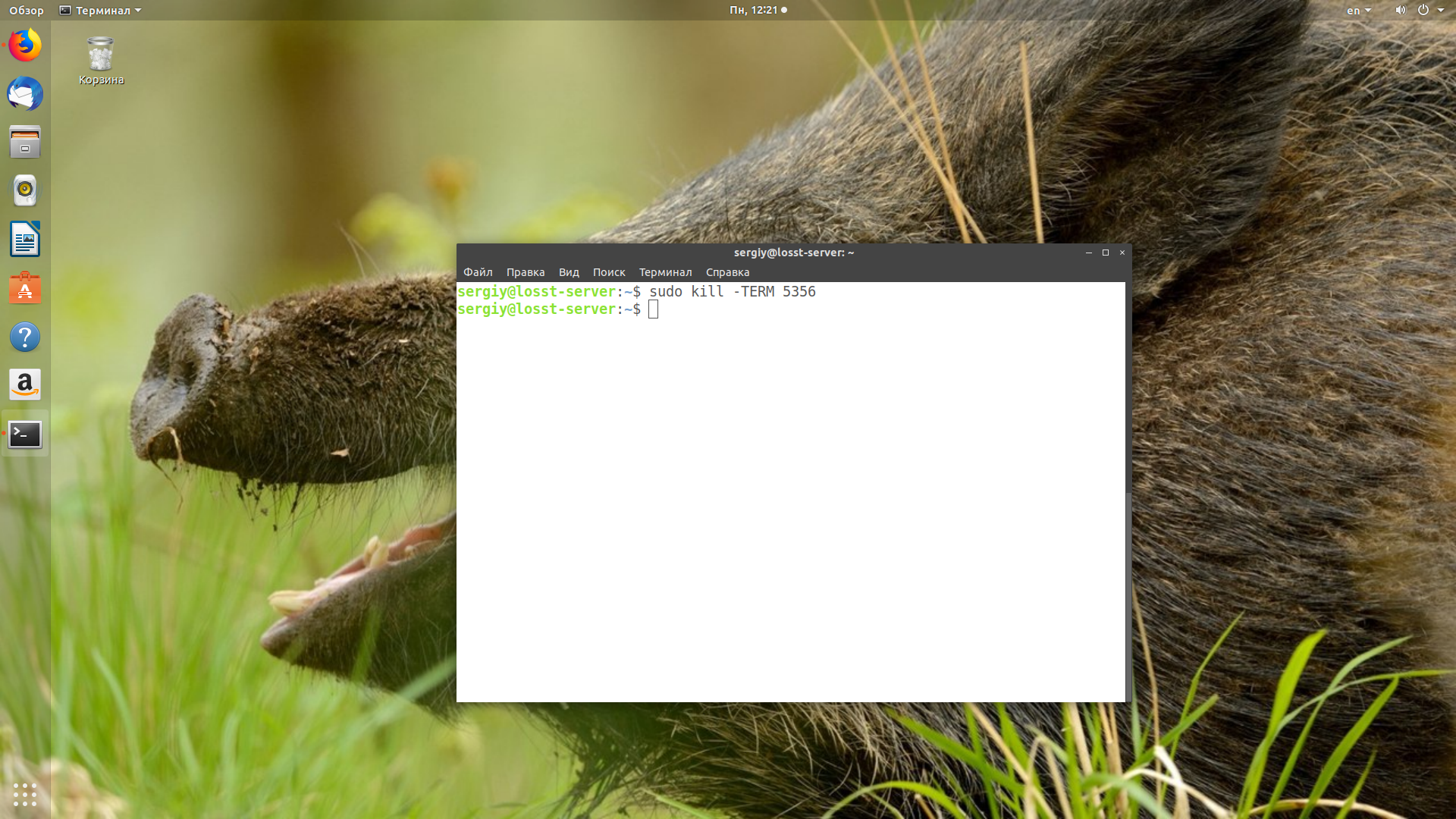
Task: Open Rhythmbox music player icon
Action: point(25,190)
